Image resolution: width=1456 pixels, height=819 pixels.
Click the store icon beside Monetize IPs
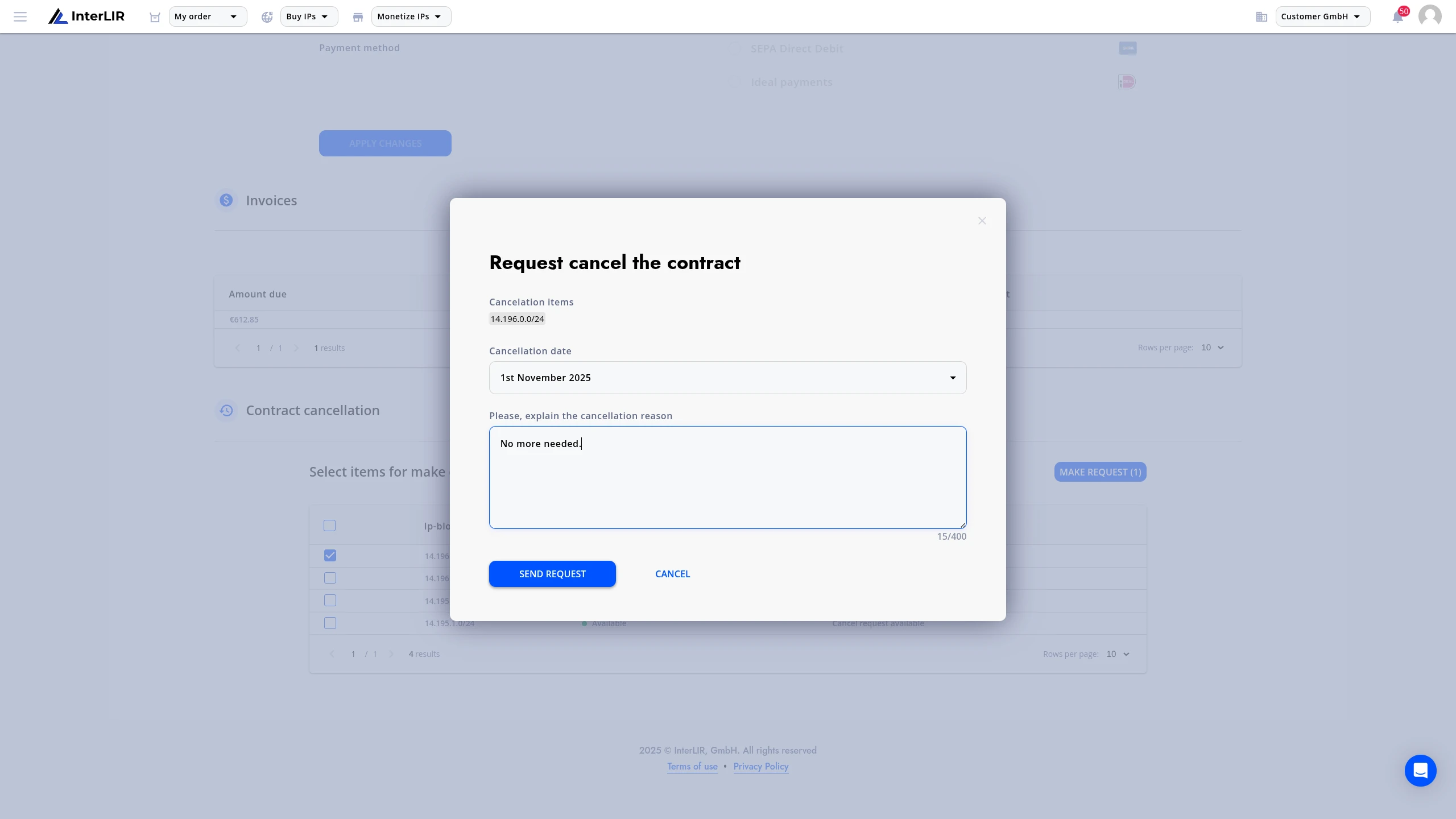[x=358, y=17]
